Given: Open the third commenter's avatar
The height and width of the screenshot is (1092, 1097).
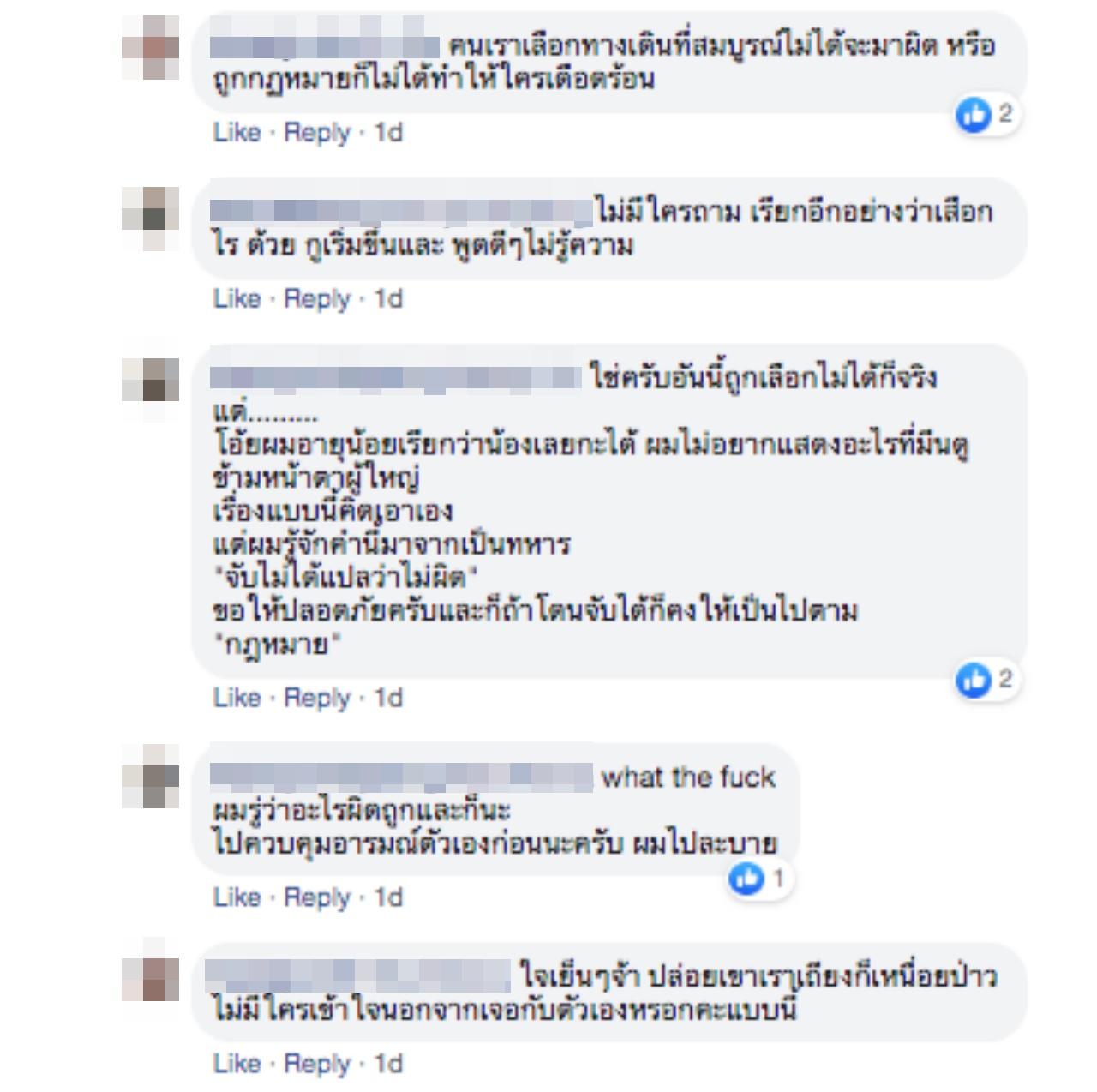Looking at the screenshot, I should click(150, 390).
